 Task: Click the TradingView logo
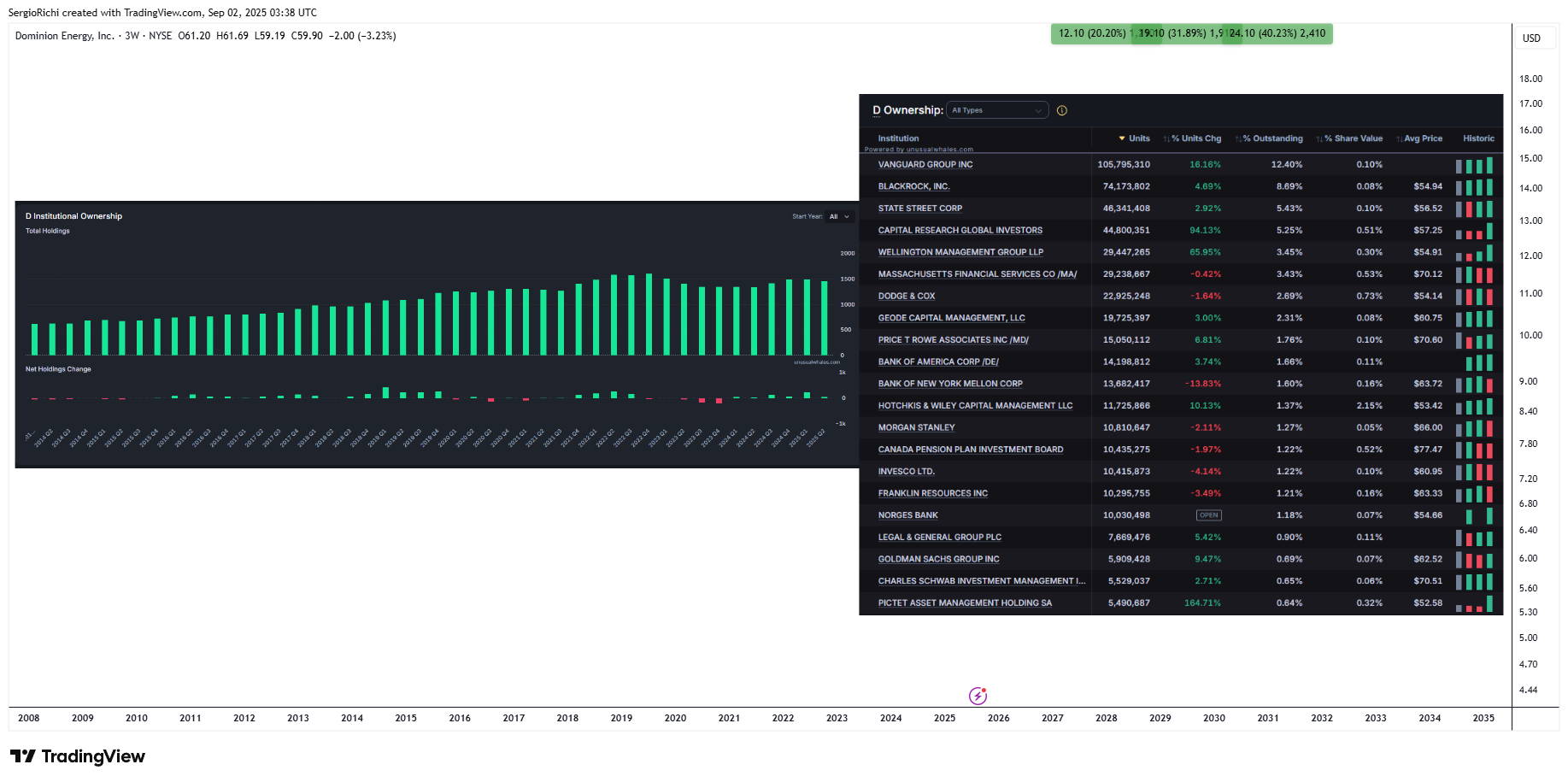click(78, 756)
